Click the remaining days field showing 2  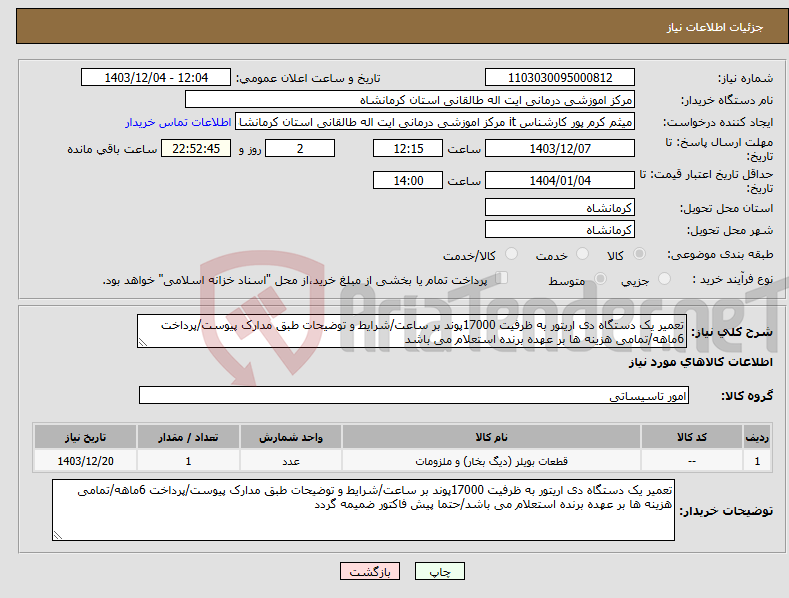300,148
